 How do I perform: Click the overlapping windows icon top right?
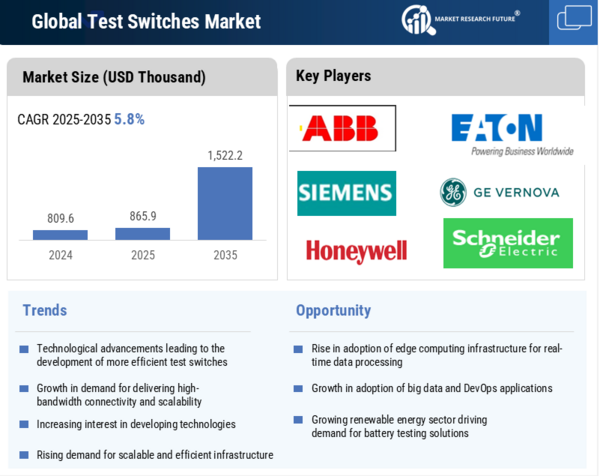pos(574,19)
